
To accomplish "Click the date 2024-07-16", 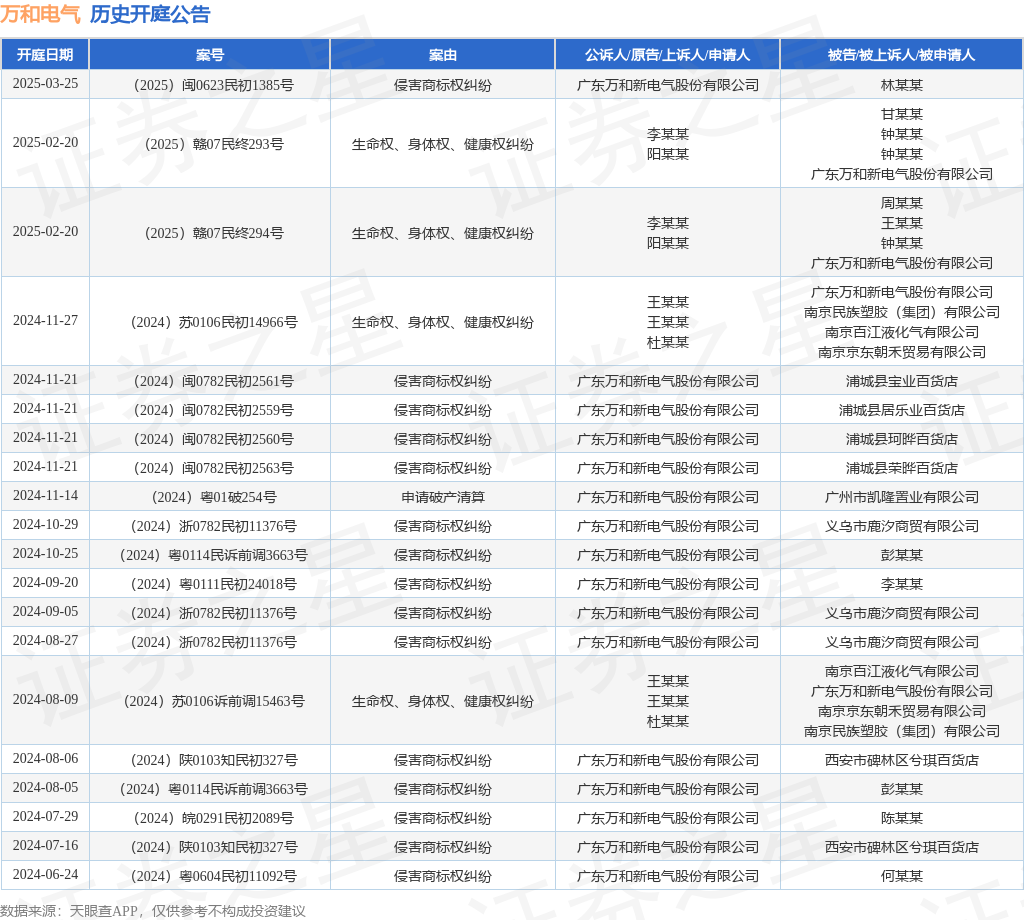I will coord(45,846).
